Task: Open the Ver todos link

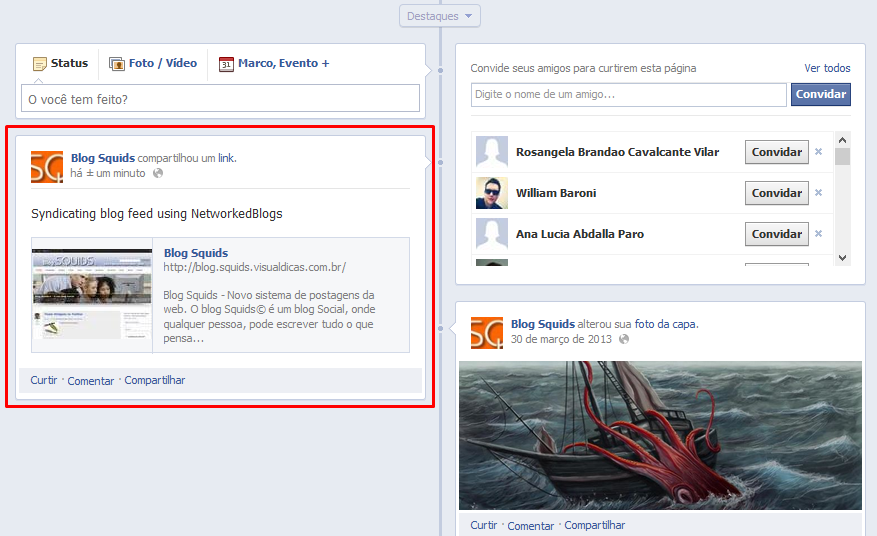Action: 827,68
